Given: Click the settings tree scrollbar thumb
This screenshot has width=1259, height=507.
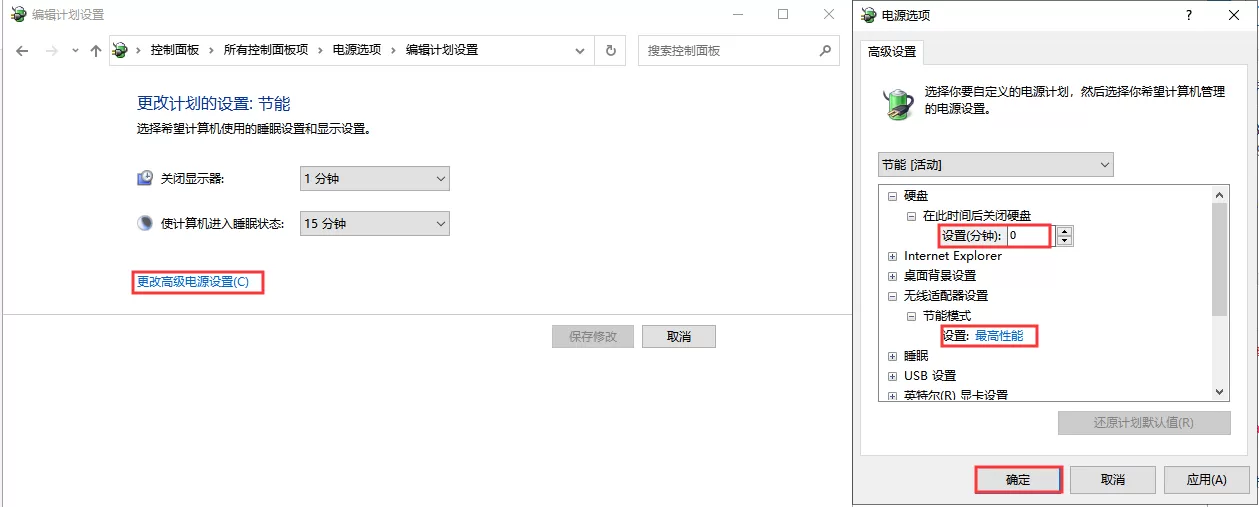Looking at the screenshot, I should 1220,259.
